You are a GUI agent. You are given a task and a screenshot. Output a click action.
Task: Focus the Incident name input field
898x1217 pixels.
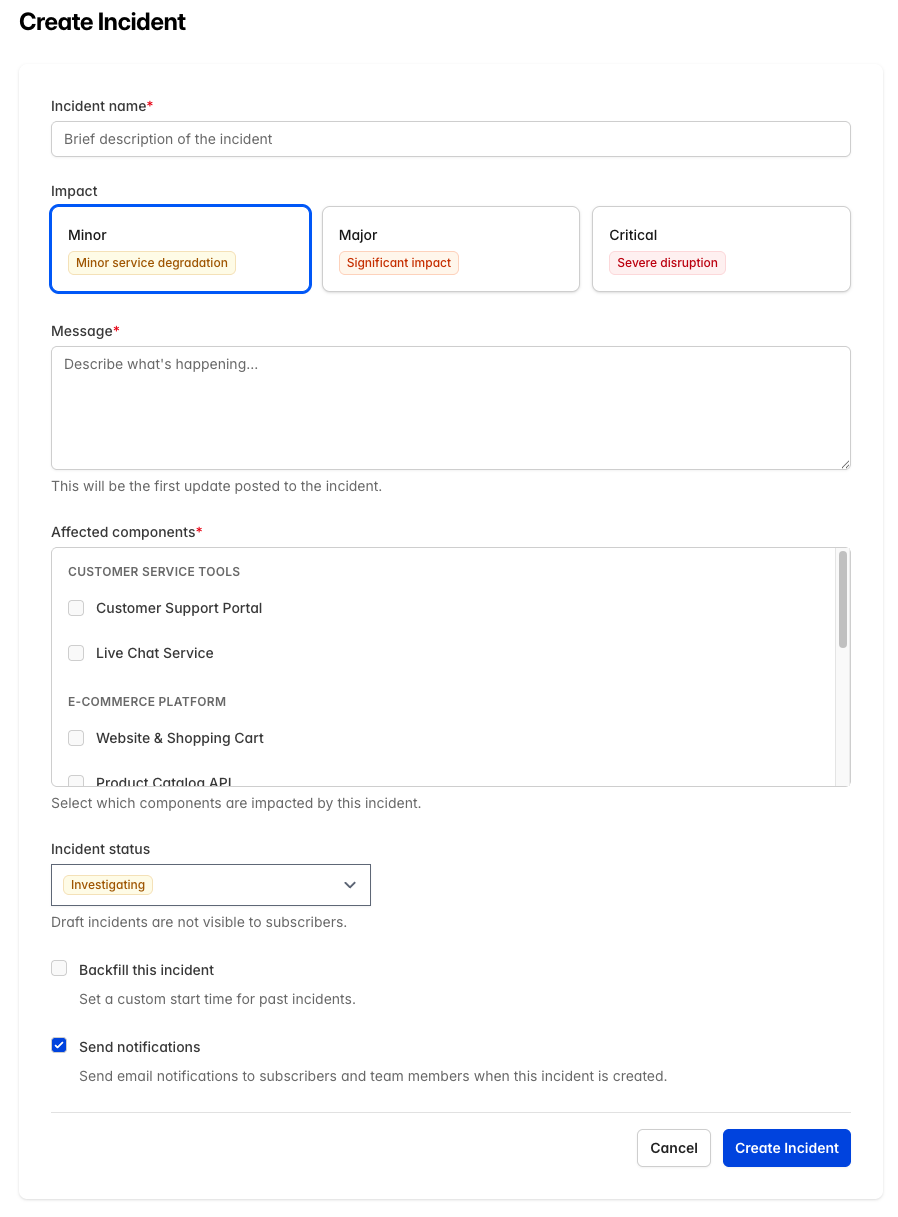(x=450, y=139)
